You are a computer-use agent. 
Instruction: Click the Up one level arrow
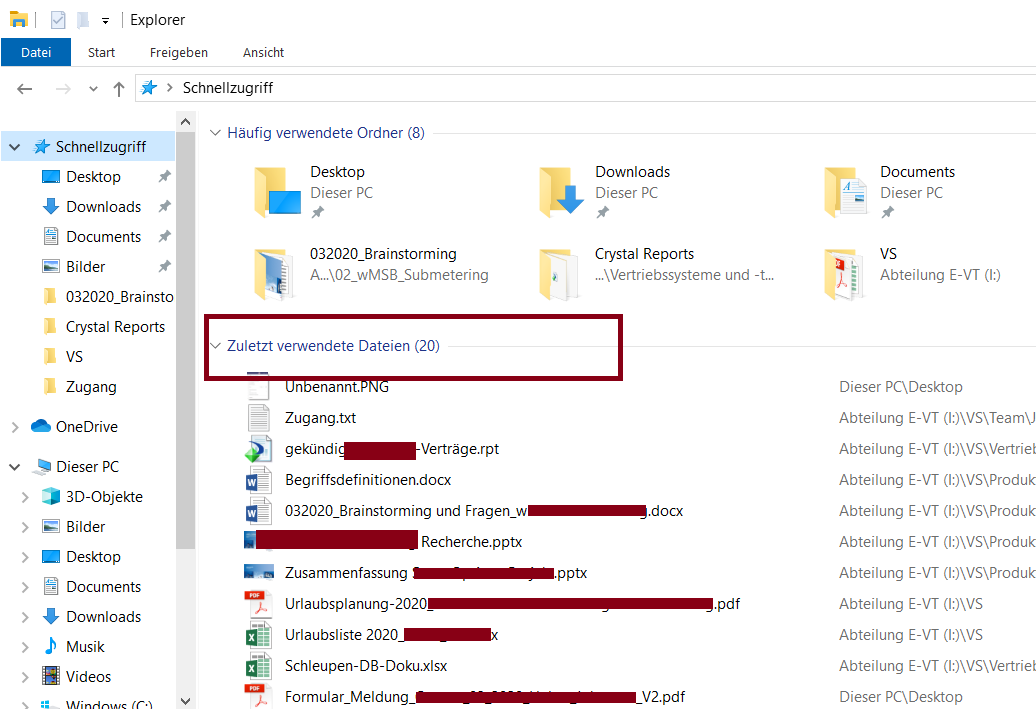coord(119,89)
